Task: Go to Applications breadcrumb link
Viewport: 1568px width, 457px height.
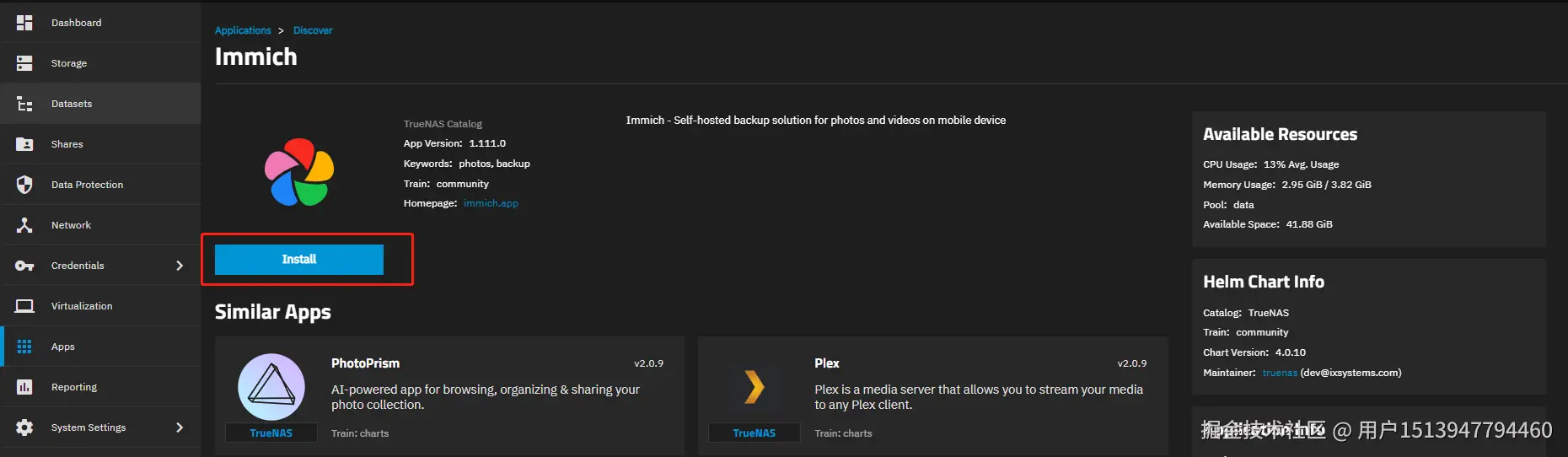Action: [243, 30]
